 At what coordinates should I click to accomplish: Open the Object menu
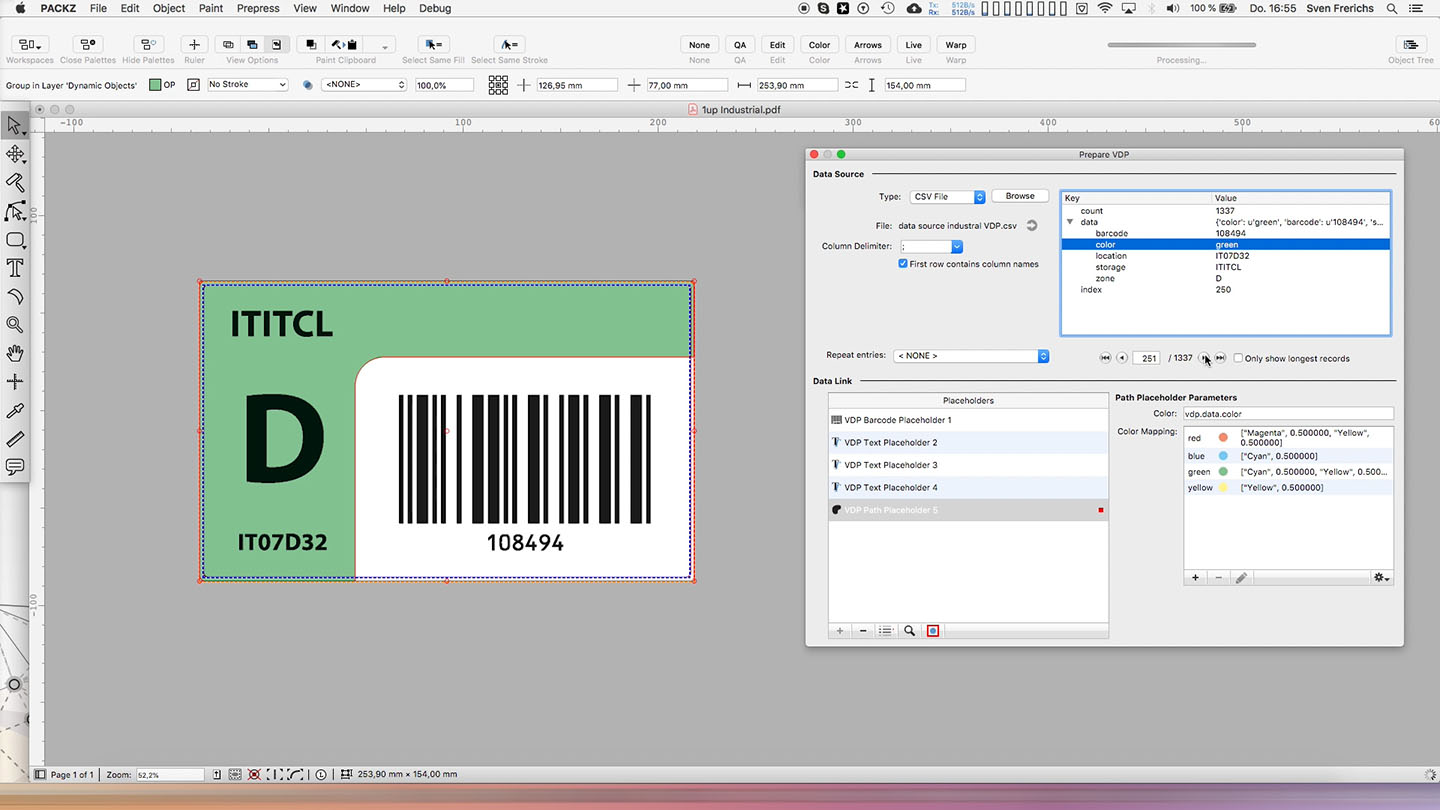click(x=169, y=8)
